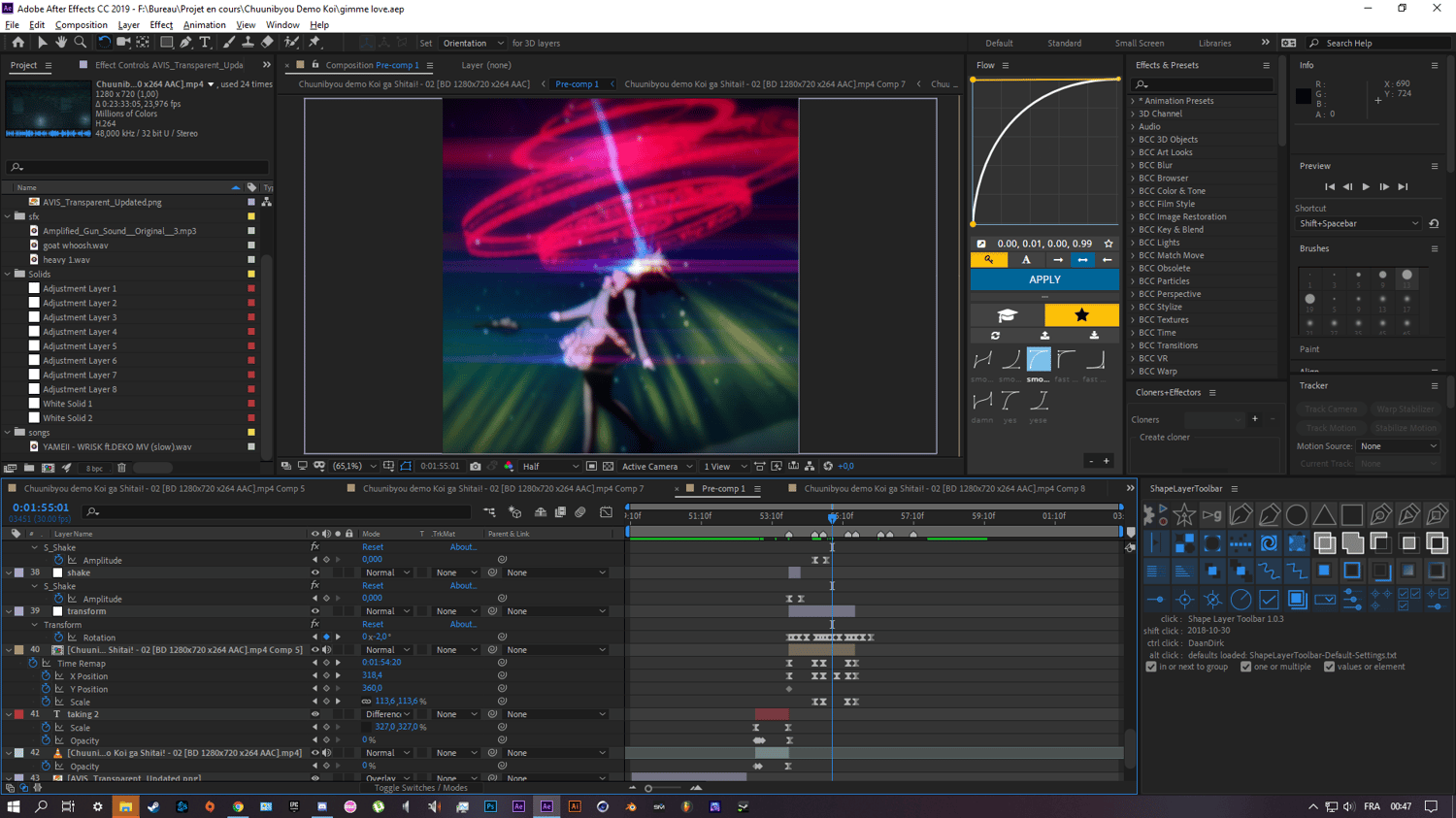Select the Clone Stamp tool
The image size is (1456, 818).
(x=248, y=43)
